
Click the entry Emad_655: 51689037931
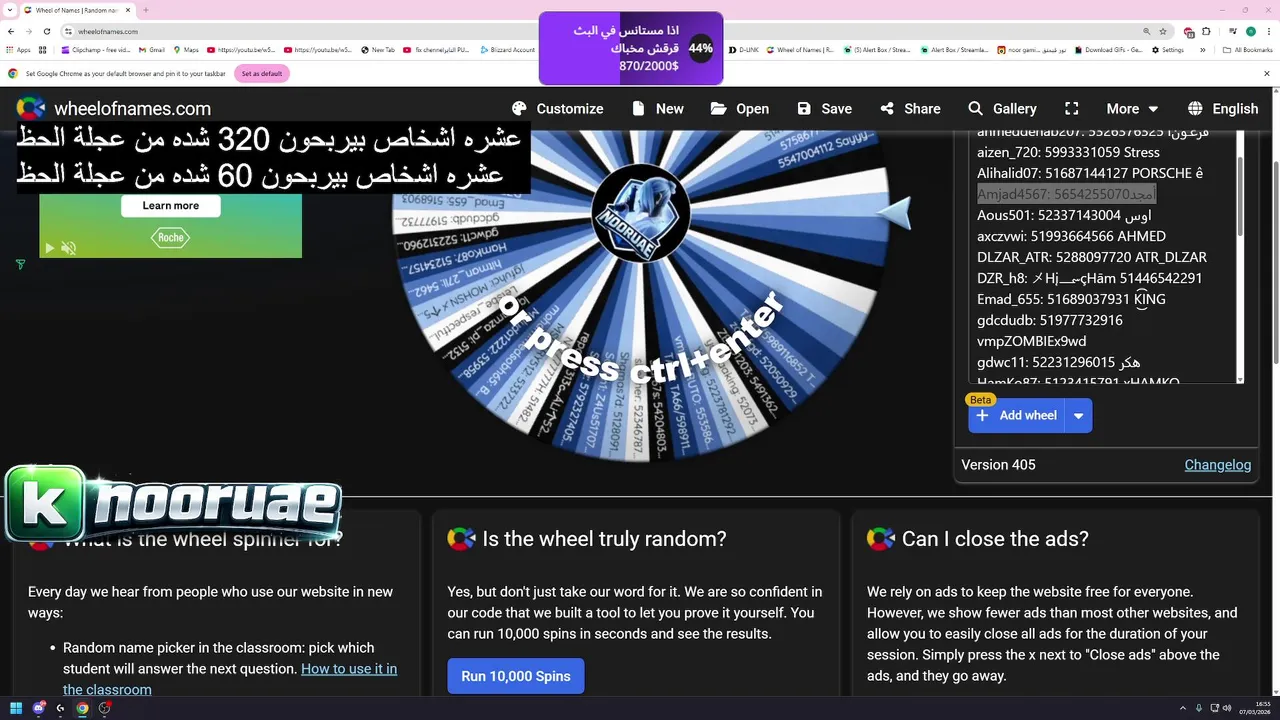click(x=1071, y=299)
